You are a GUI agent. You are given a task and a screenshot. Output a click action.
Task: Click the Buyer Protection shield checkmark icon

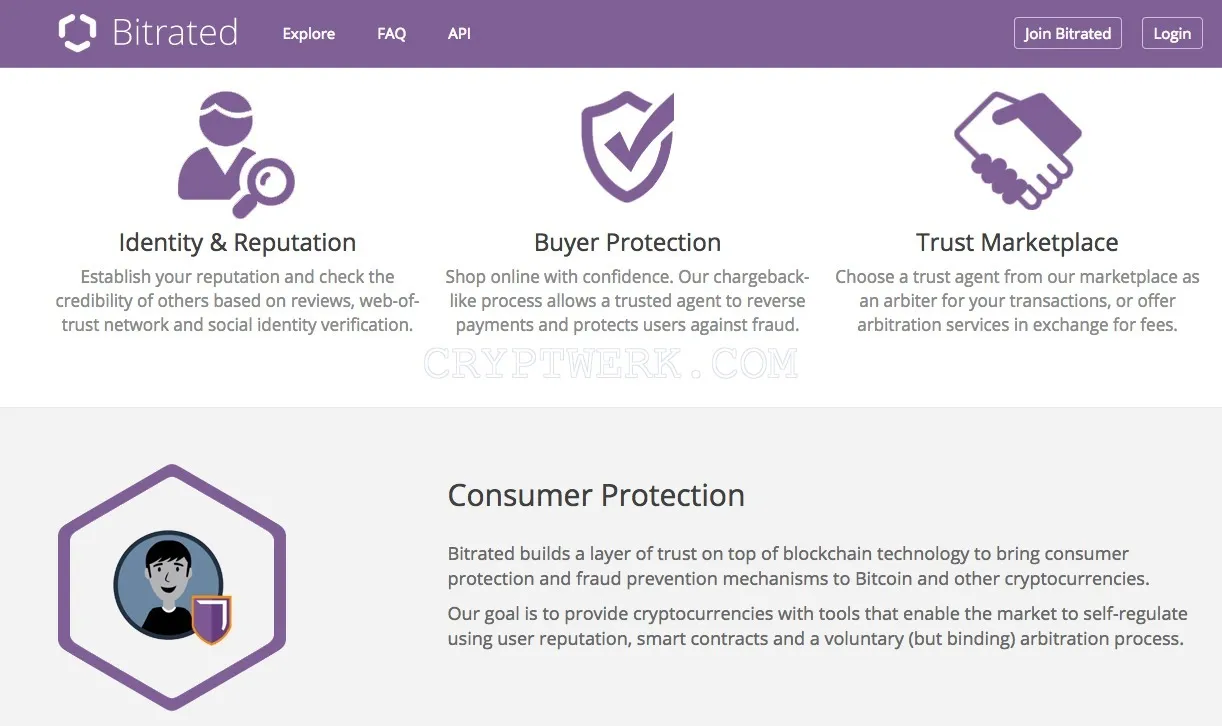coord(628,147)
